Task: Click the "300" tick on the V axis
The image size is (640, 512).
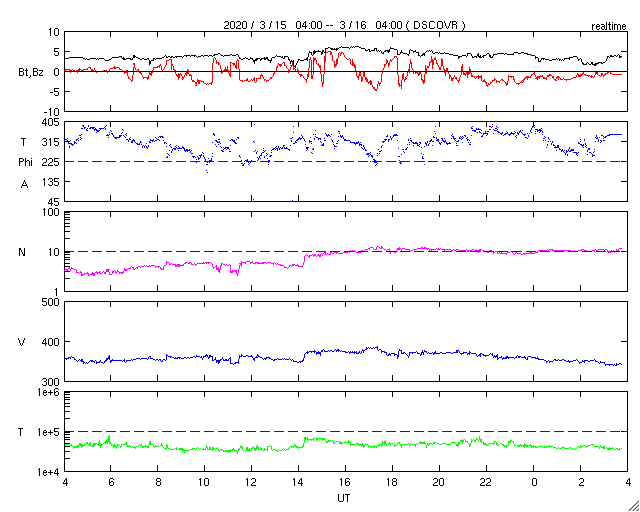Action: 52,382
